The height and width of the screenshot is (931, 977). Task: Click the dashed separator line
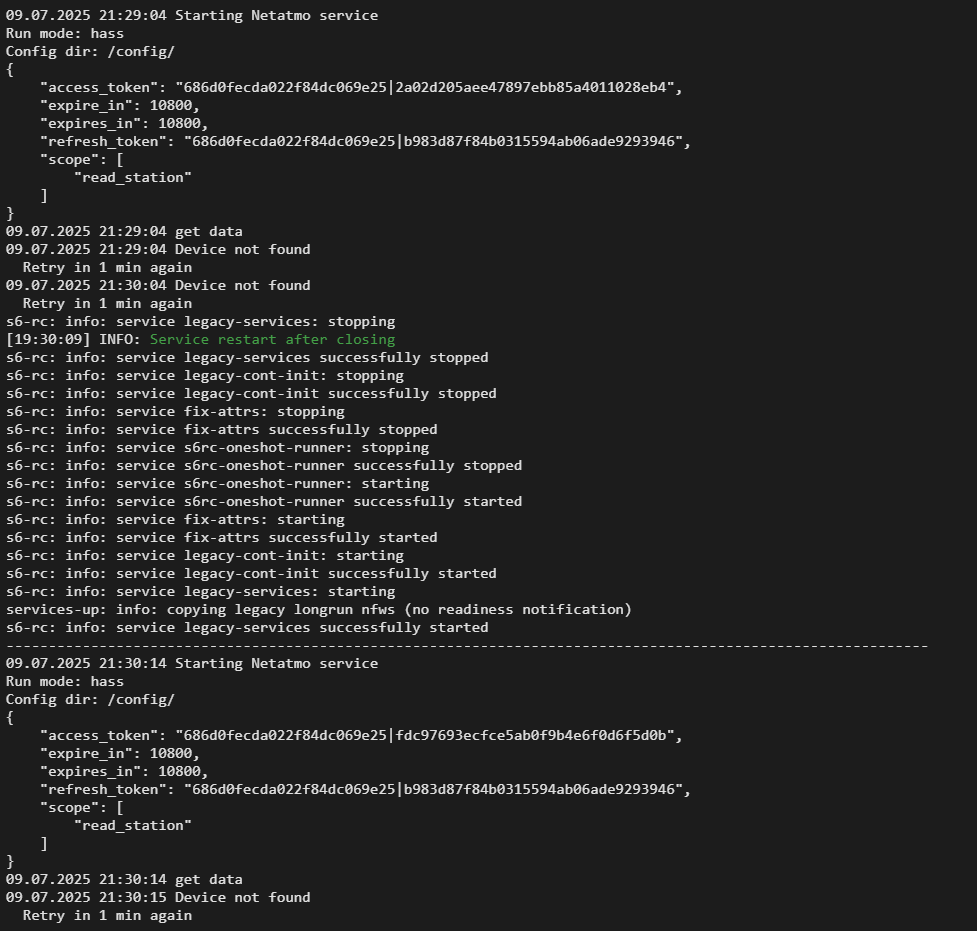pyautogui.click(x=466, y=646)
